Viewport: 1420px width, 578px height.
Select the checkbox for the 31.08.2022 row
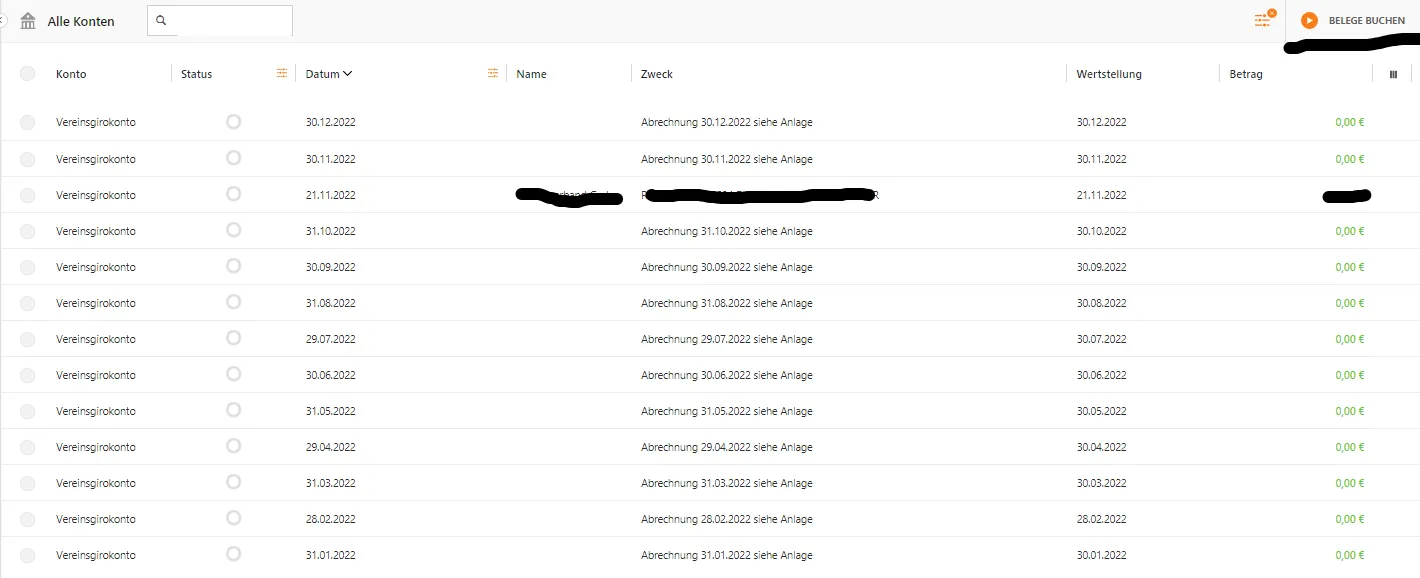click(x=27, y=303)
